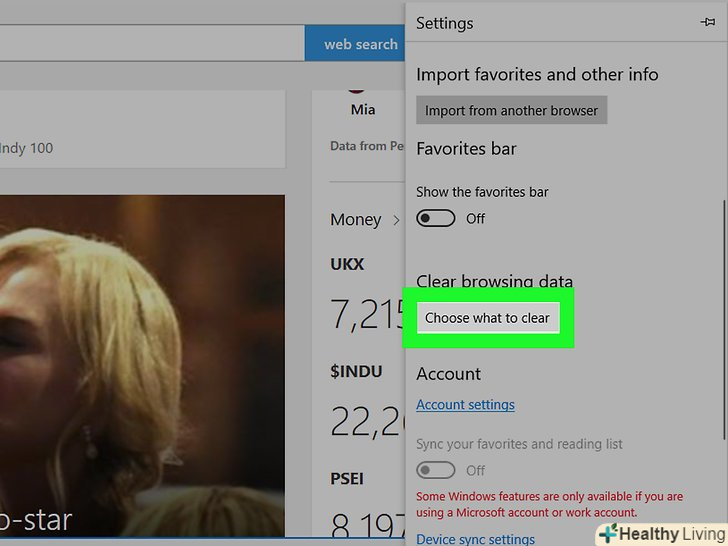Pin the Settings pane open
This screenshot has width=728, height=546.
click(708, 22)
